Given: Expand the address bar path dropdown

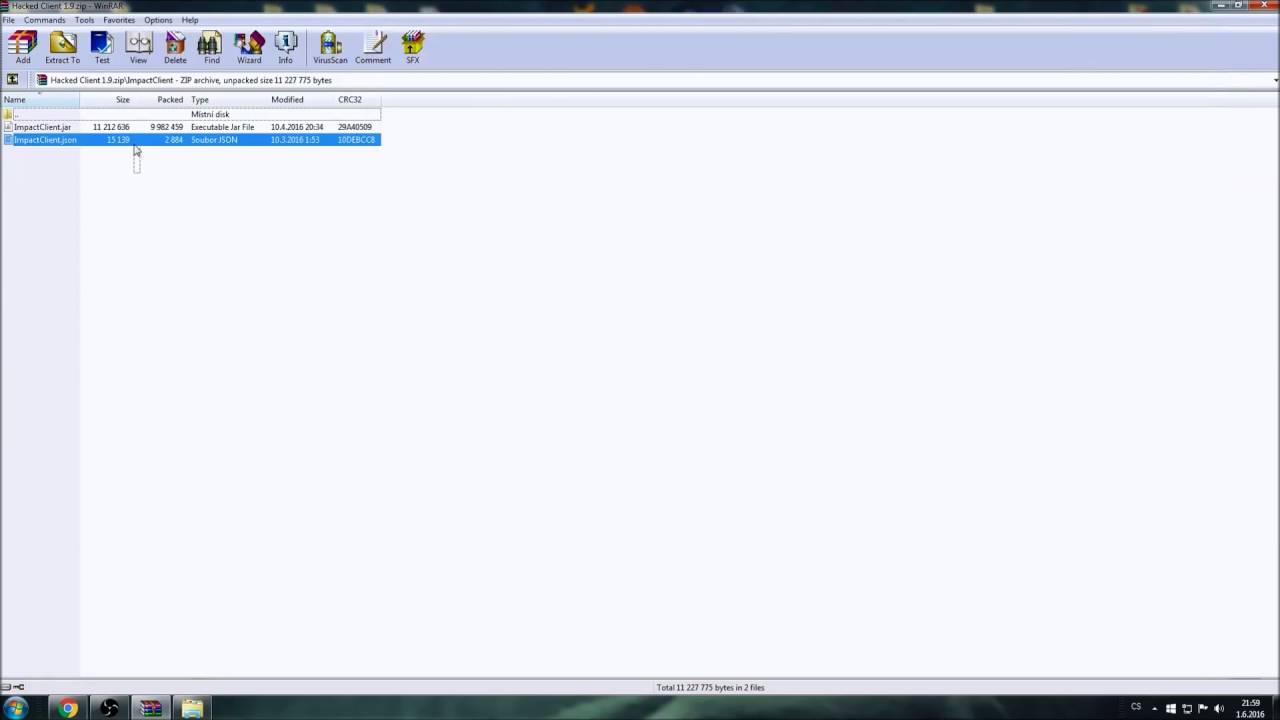Looking at the screenshot, I should [x=1275, y=80].
